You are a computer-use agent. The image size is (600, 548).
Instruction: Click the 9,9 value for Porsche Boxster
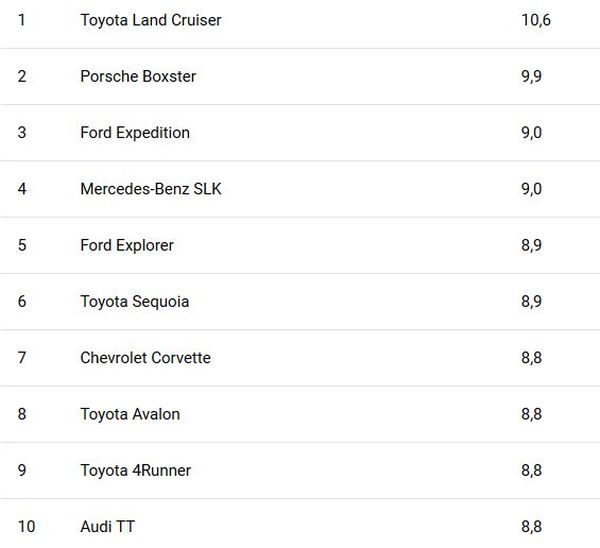[x=532, y=77]
